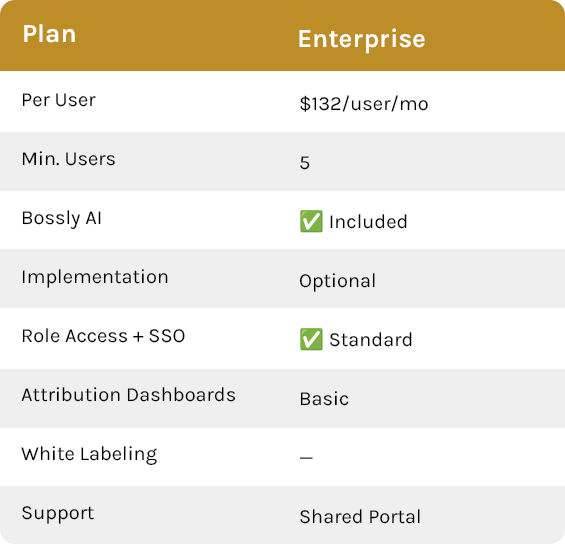The width and height of the screenshot is (565, 544).
Task: Click the Shared Portal support value
Action: 360,517
